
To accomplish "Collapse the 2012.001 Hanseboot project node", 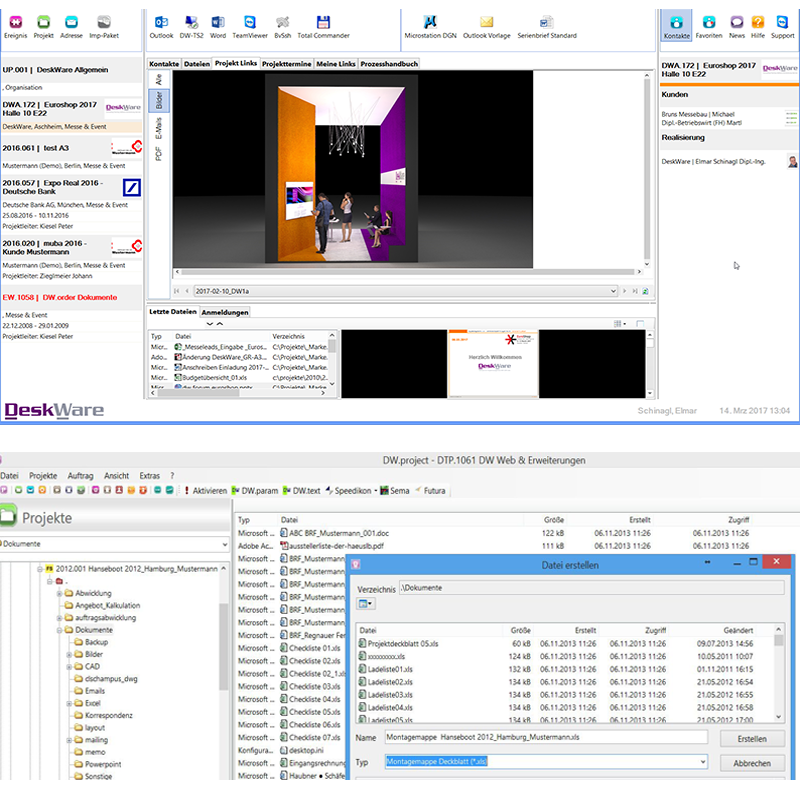I will 39,569.
